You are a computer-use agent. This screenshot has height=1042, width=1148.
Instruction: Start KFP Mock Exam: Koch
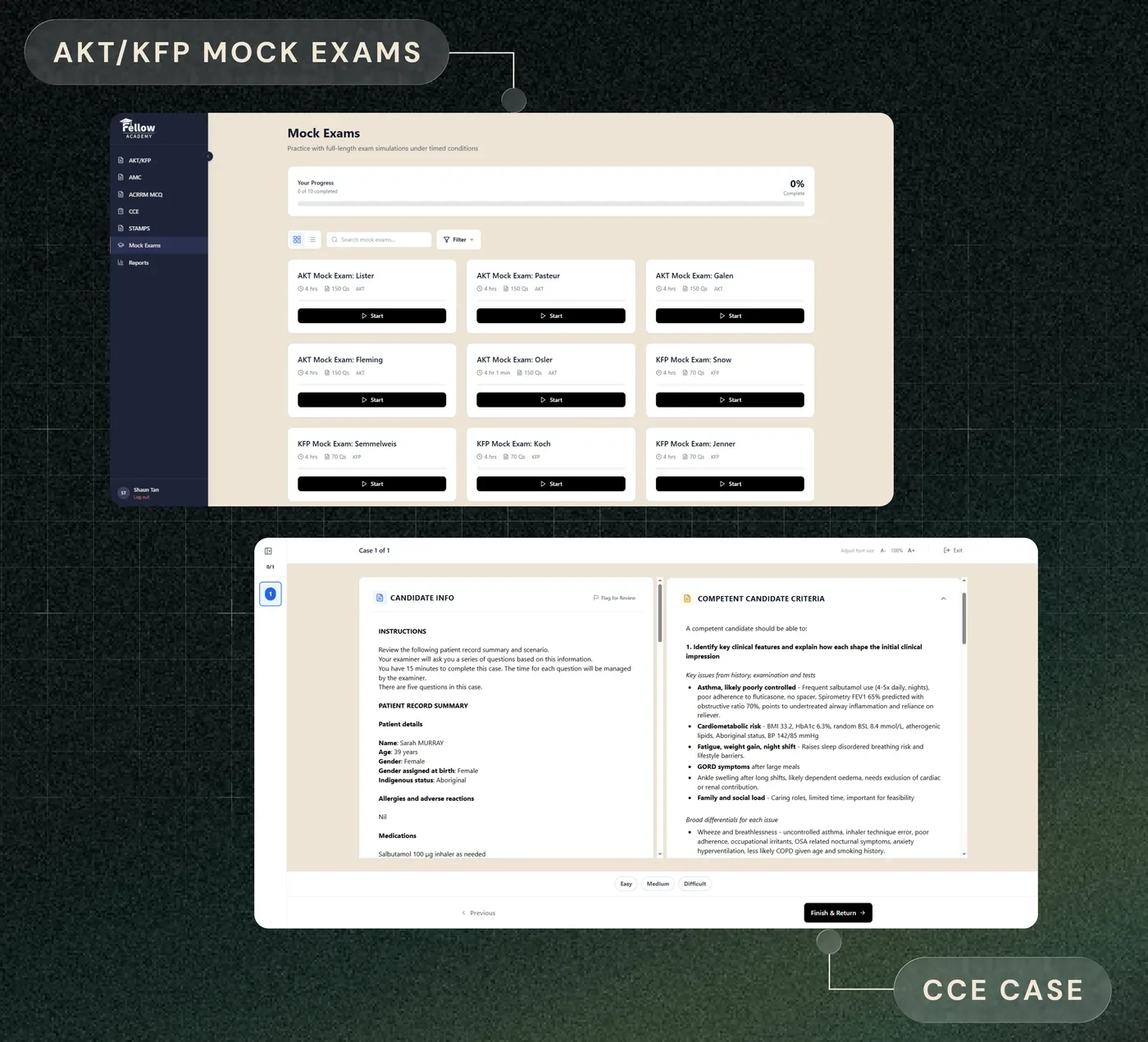[x=551, y=484]
